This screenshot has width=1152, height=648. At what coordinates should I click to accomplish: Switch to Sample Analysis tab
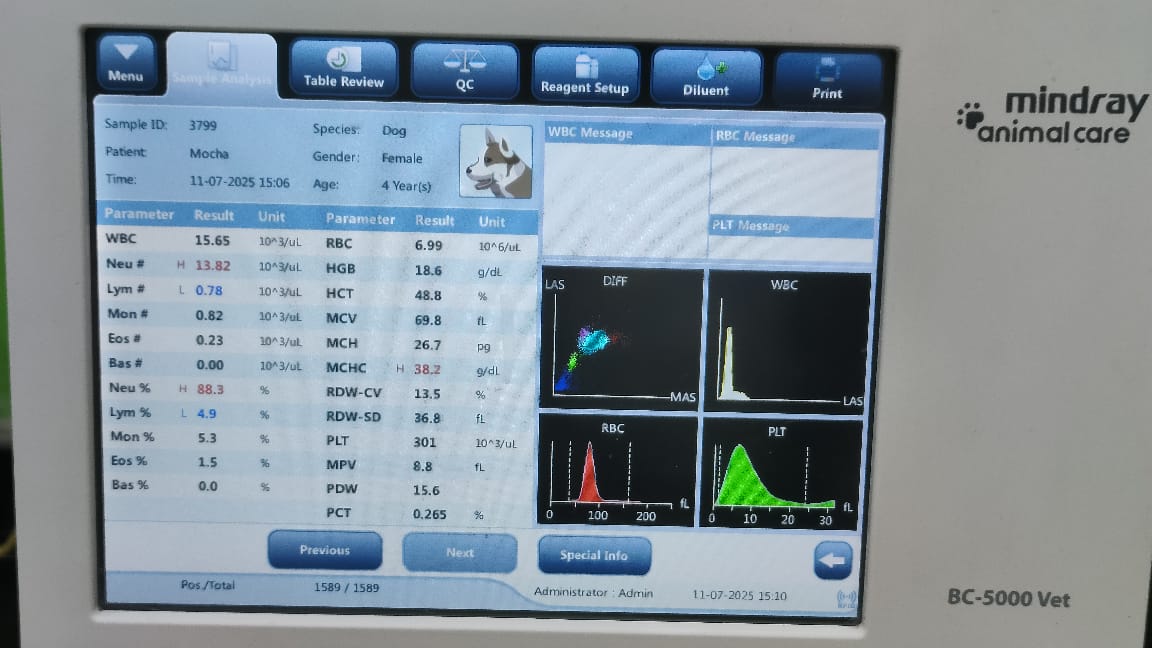[221, 66]
